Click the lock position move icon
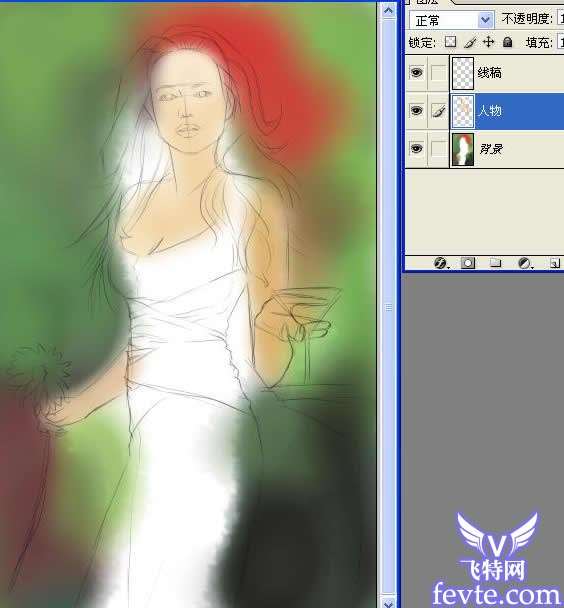This screenshot has height=608, width=564. (488, 42)
